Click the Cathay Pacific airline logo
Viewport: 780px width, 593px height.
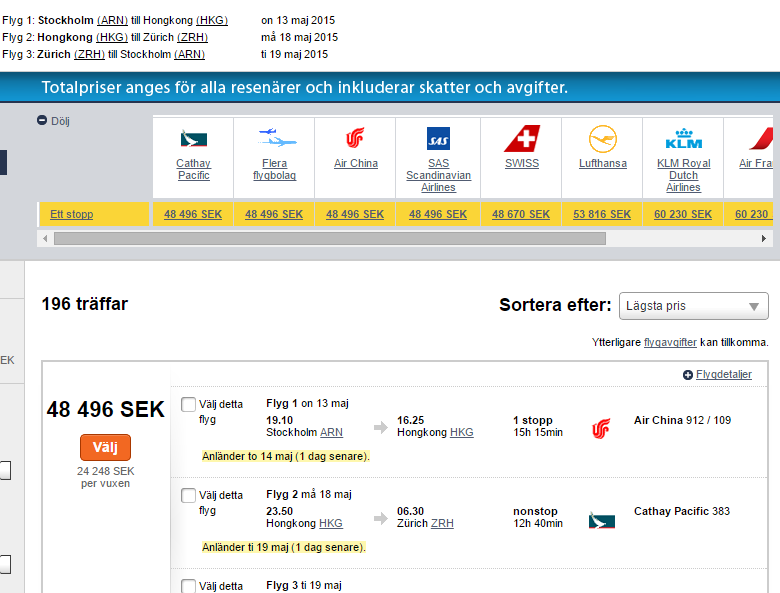click(x=193, y=138)
